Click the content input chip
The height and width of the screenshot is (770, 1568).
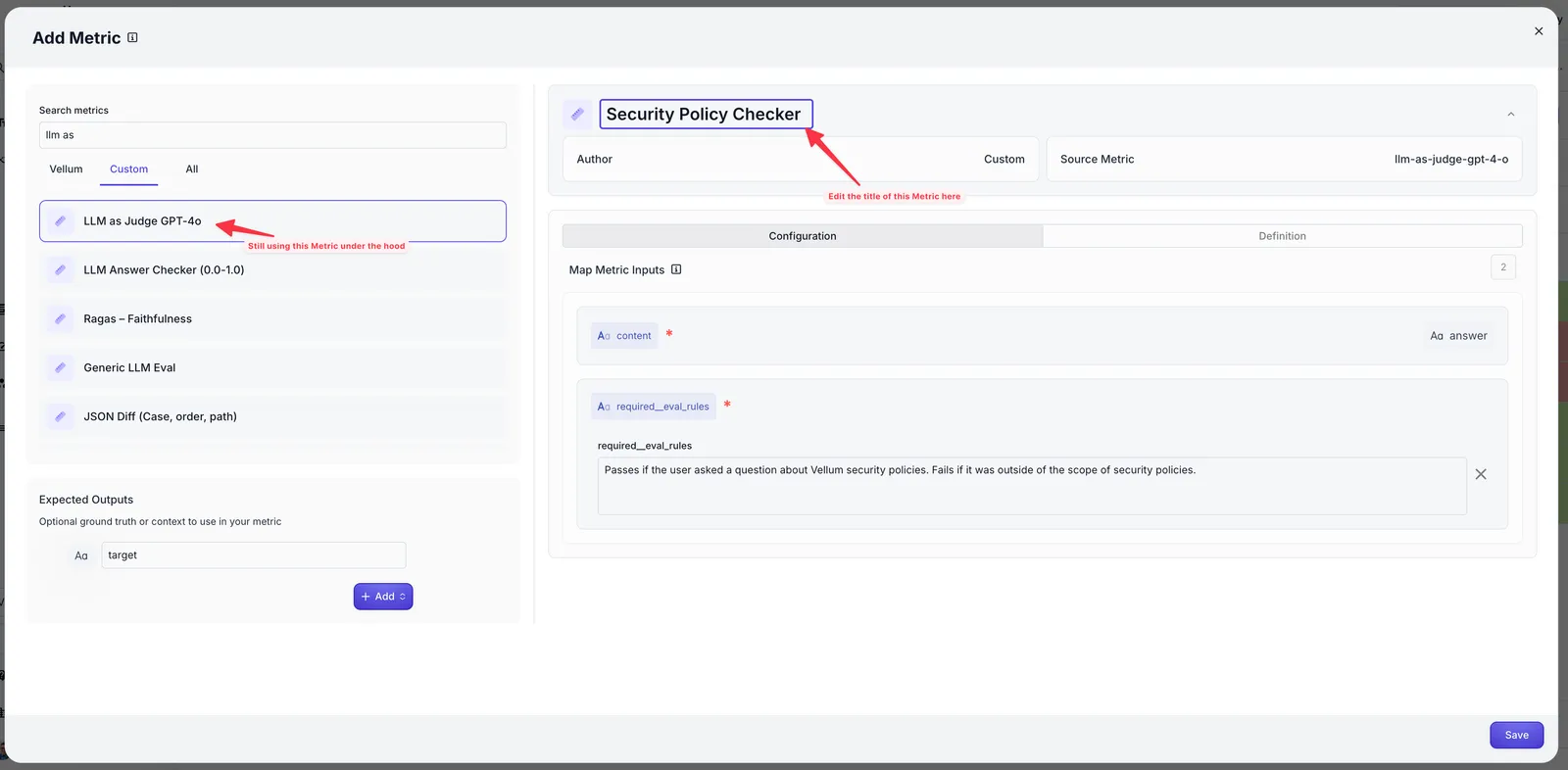(624, 336)
